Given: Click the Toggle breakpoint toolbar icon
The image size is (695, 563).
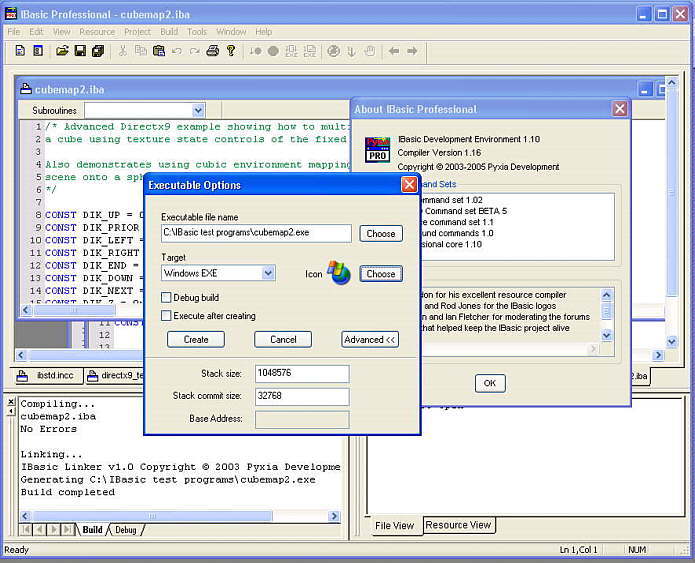Looking at the screenshot, I should pos(255,51).
